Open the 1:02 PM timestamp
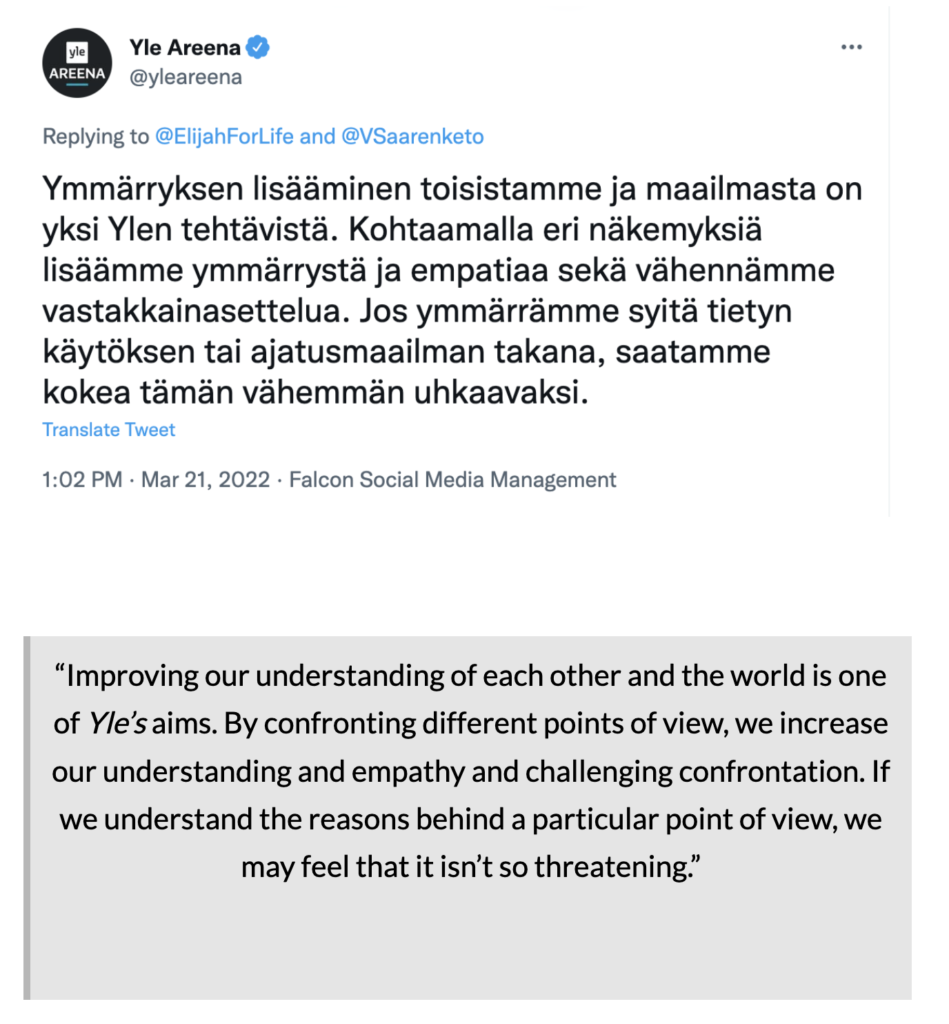 [x=82, y=479]
